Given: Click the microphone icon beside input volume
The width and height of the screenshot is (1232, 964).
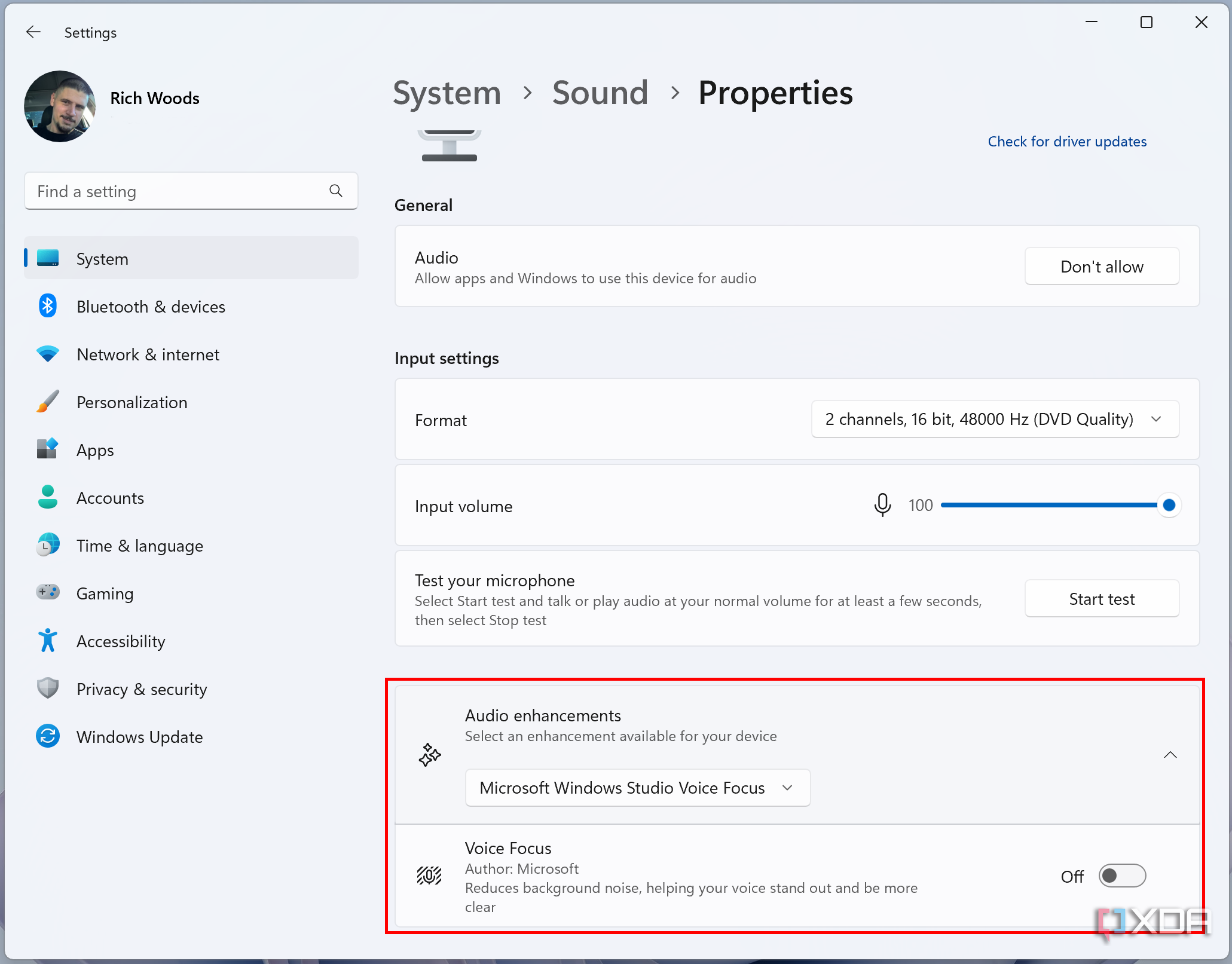Looking at the screenshot, I should point(882,505).
